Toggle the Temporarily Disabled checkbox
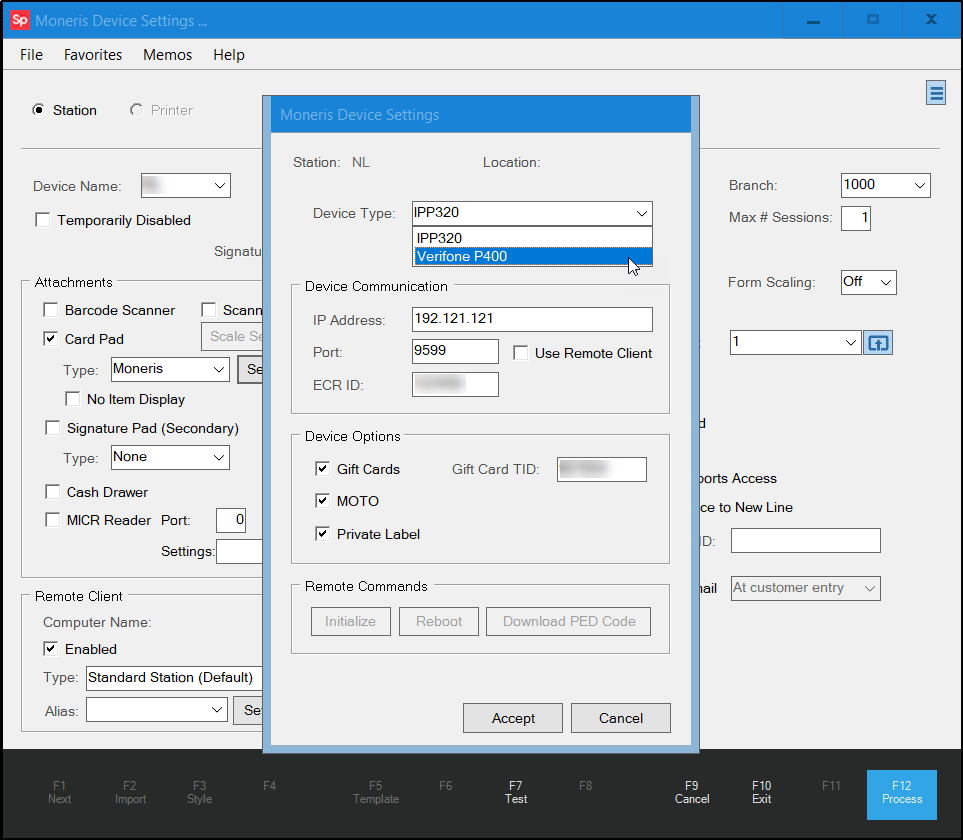This screenshot has width=963, height=840. click(43, 220)
